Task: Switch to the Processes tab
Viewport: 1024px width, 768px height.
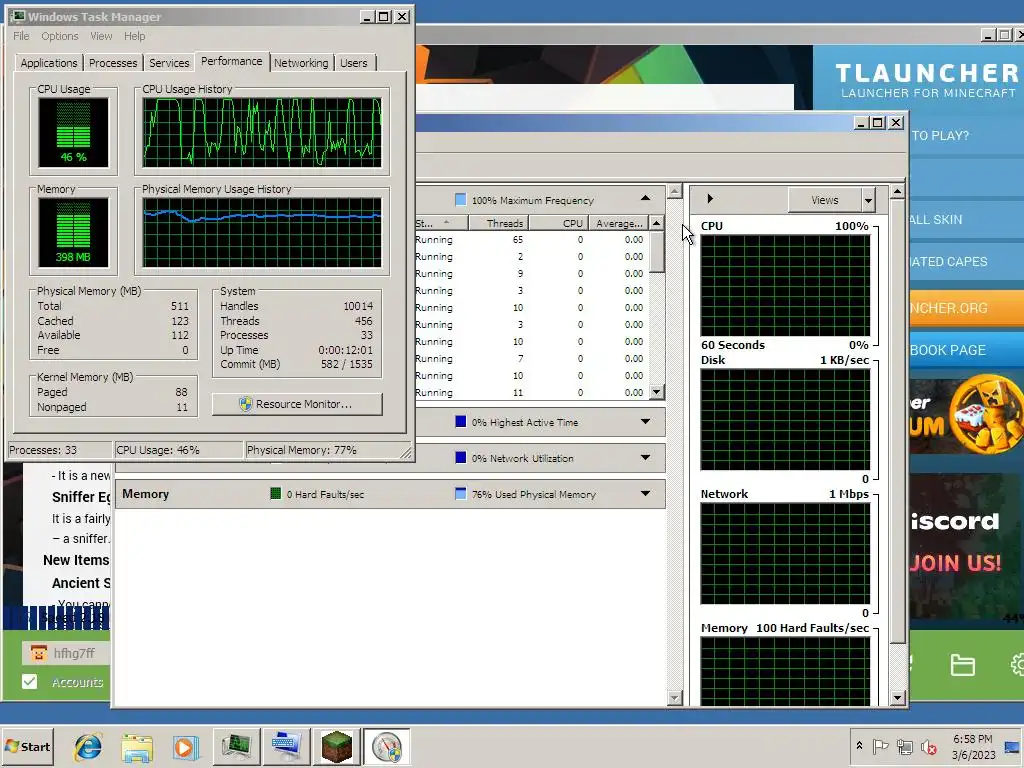Action: coord(113,63)
